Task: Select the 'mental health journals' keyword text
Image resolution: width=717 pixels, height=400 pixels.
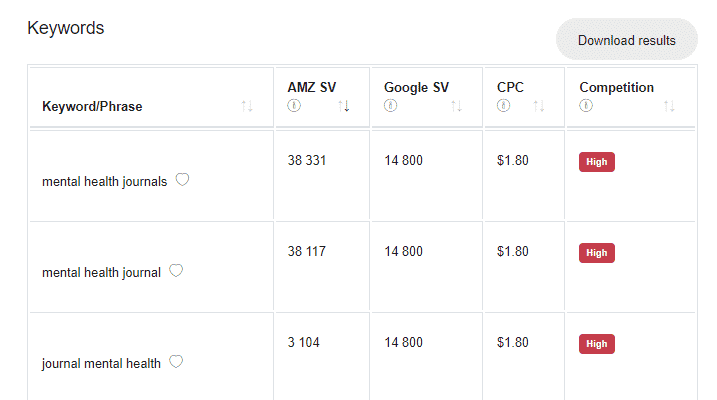Action: (x=105, y=182)
